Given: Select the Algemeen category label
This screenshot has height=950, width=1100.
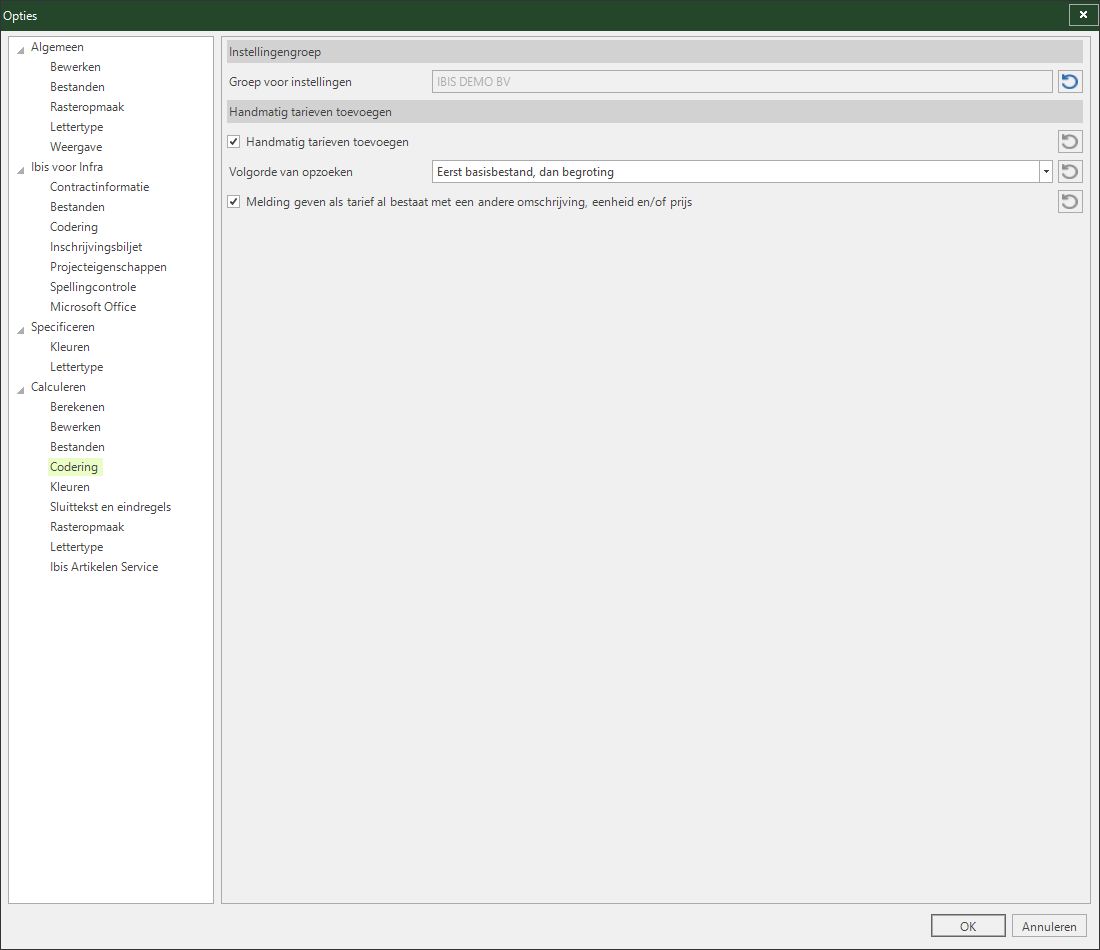Looking at the screenshot, I should [x=57, y=47].
